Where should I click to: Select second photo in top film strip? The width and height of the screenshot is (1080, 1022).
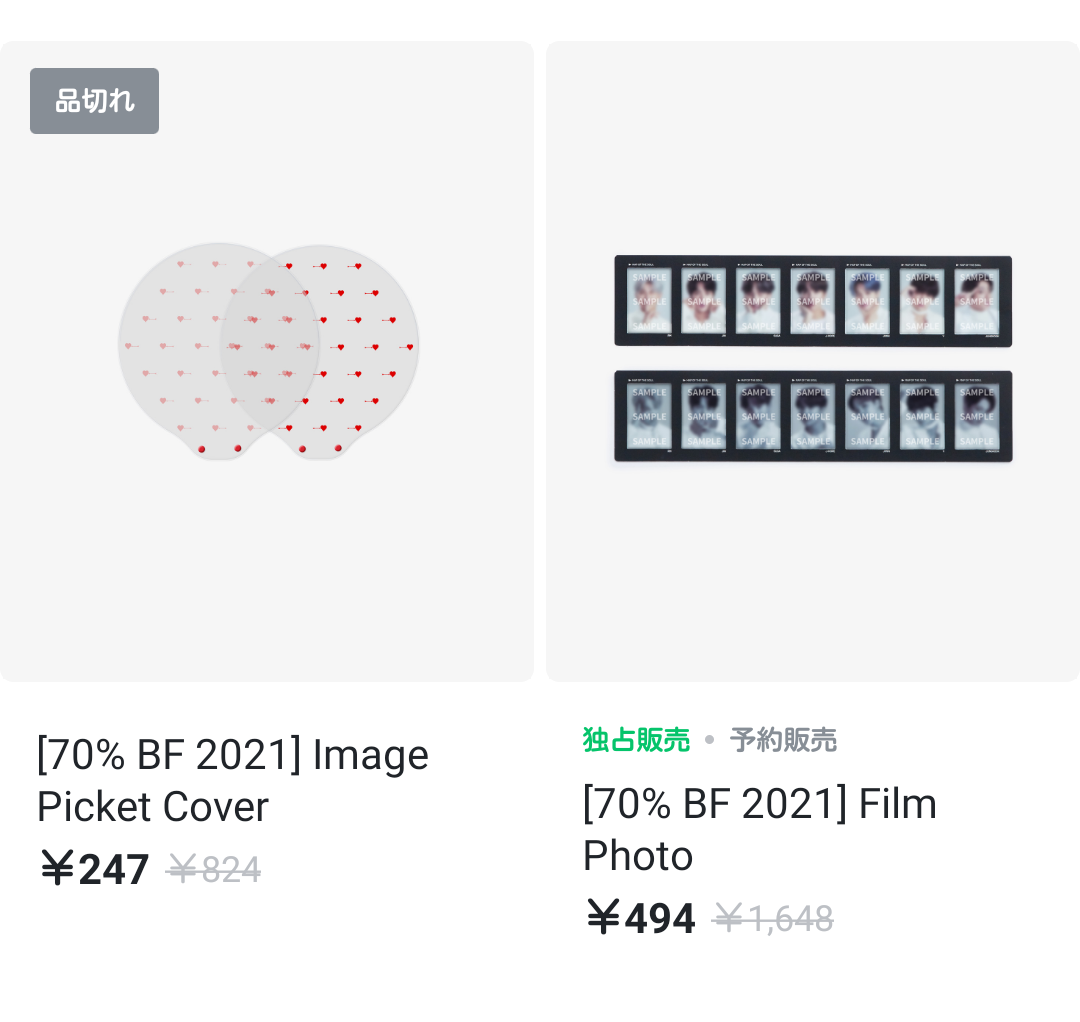tap(703, 301)
